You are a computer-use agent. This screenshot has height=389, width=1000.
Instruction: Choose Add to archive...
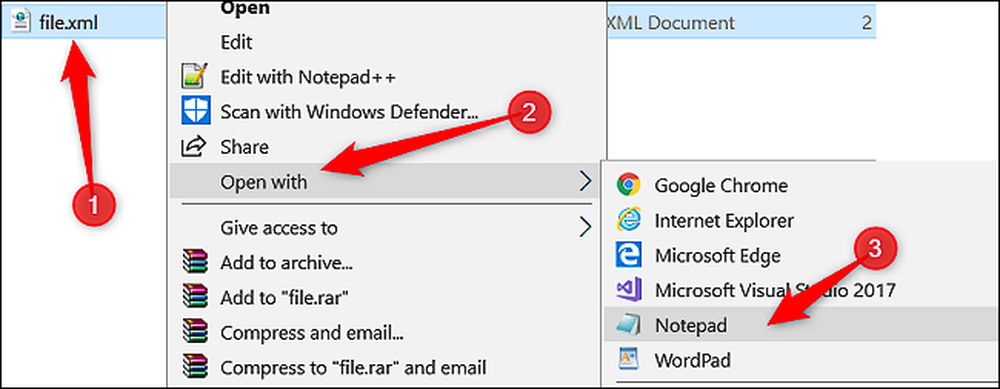tap(286, 262)
